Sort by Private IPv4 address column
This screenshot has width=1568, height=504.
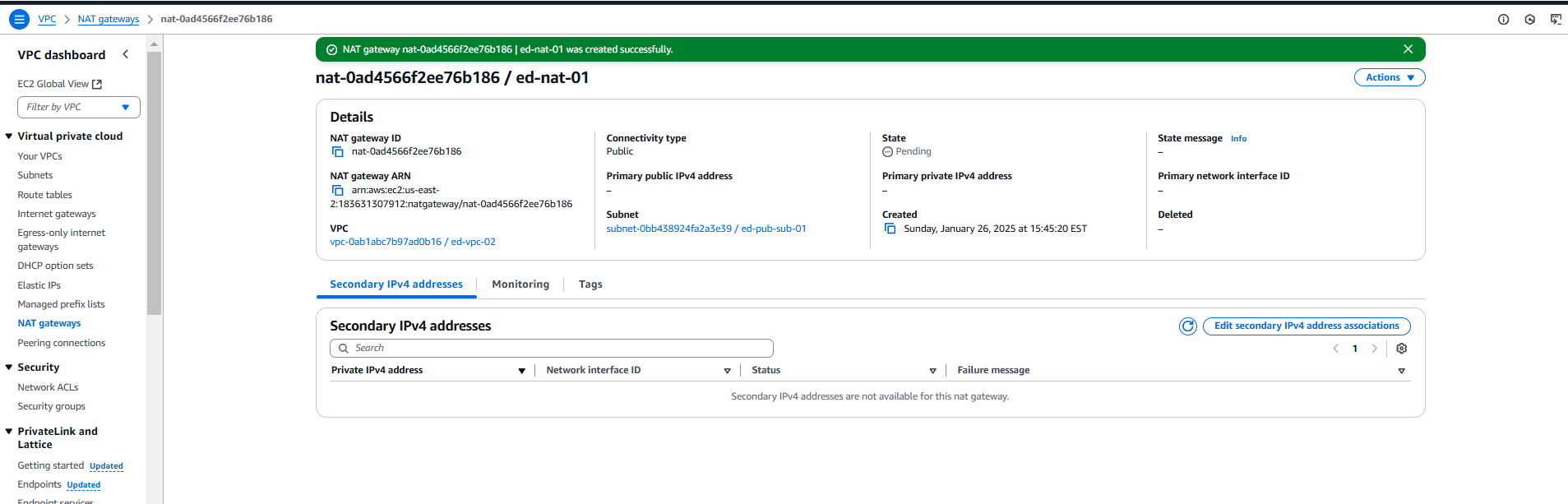pyautogui.click(x=521, y=371)
